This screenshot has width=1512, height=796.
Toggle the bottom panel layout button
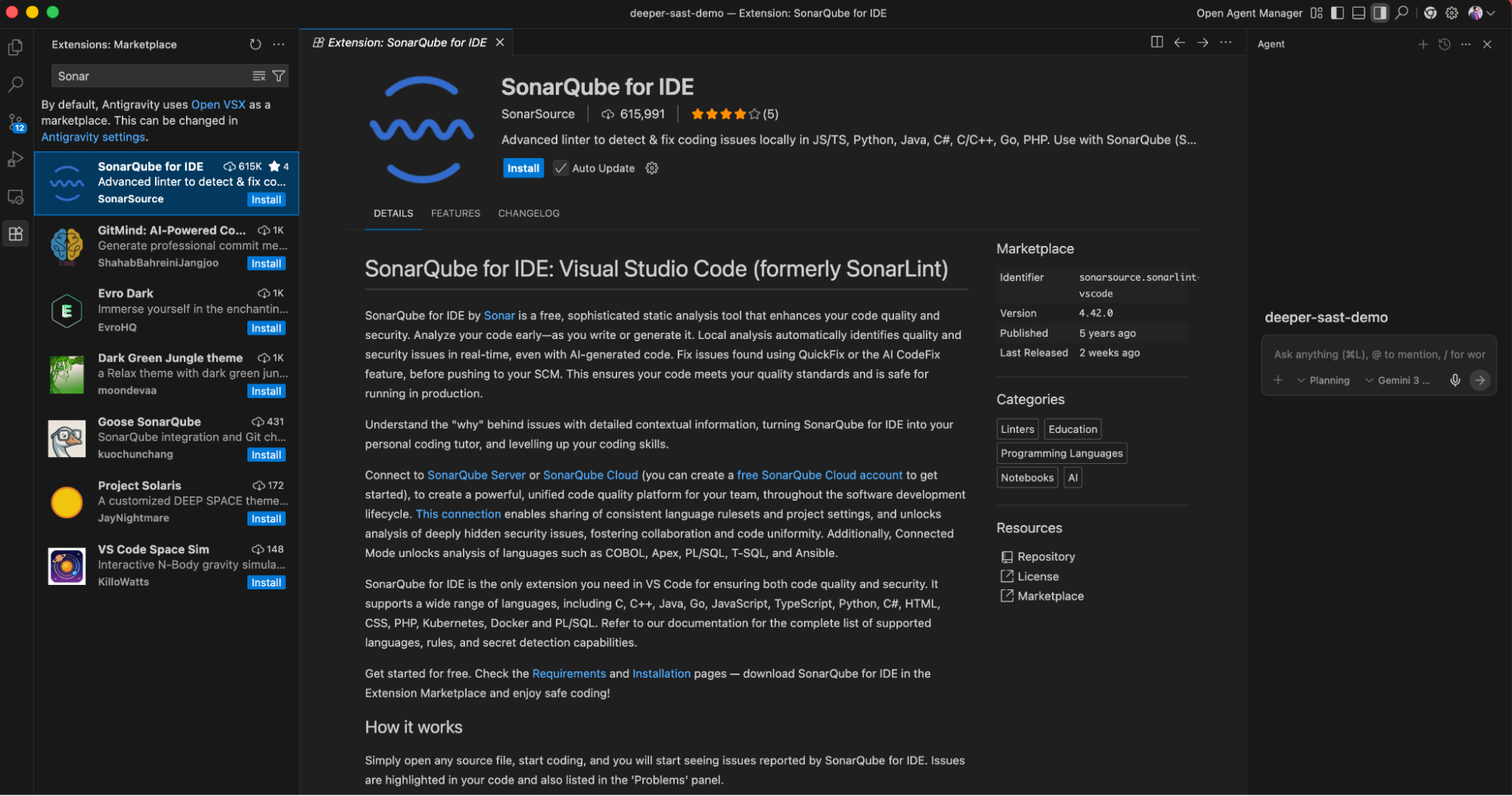coord(1358,13)
